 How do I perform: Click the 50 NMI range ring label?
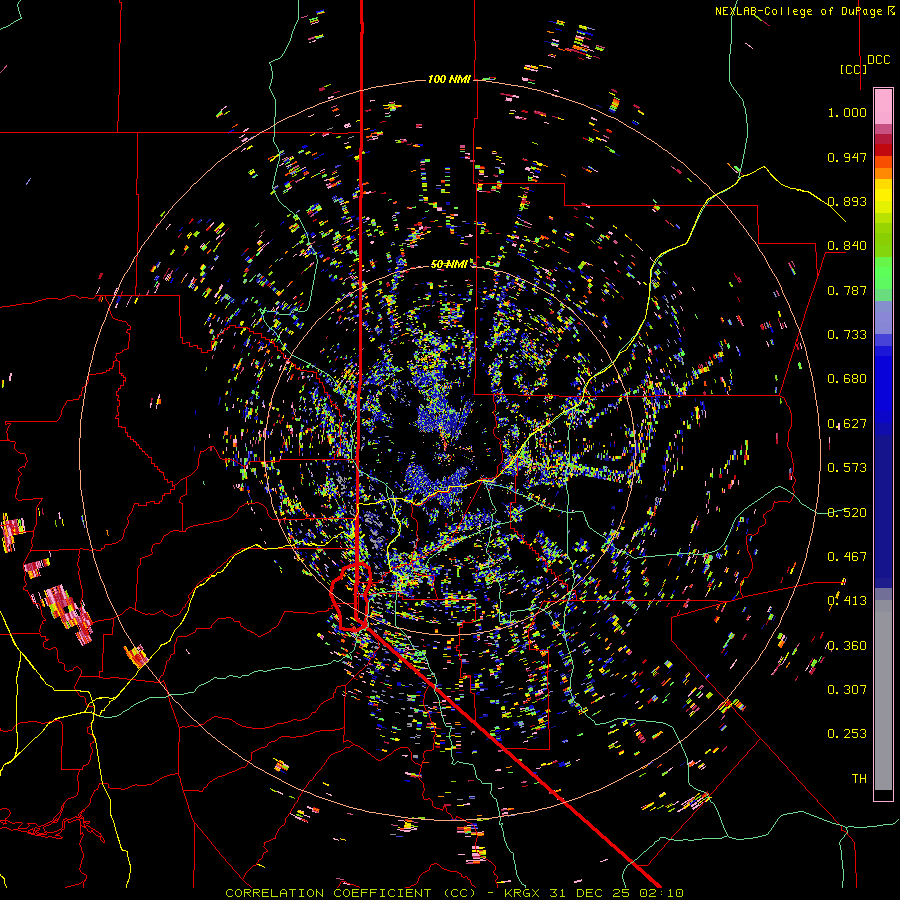point(449,264)
